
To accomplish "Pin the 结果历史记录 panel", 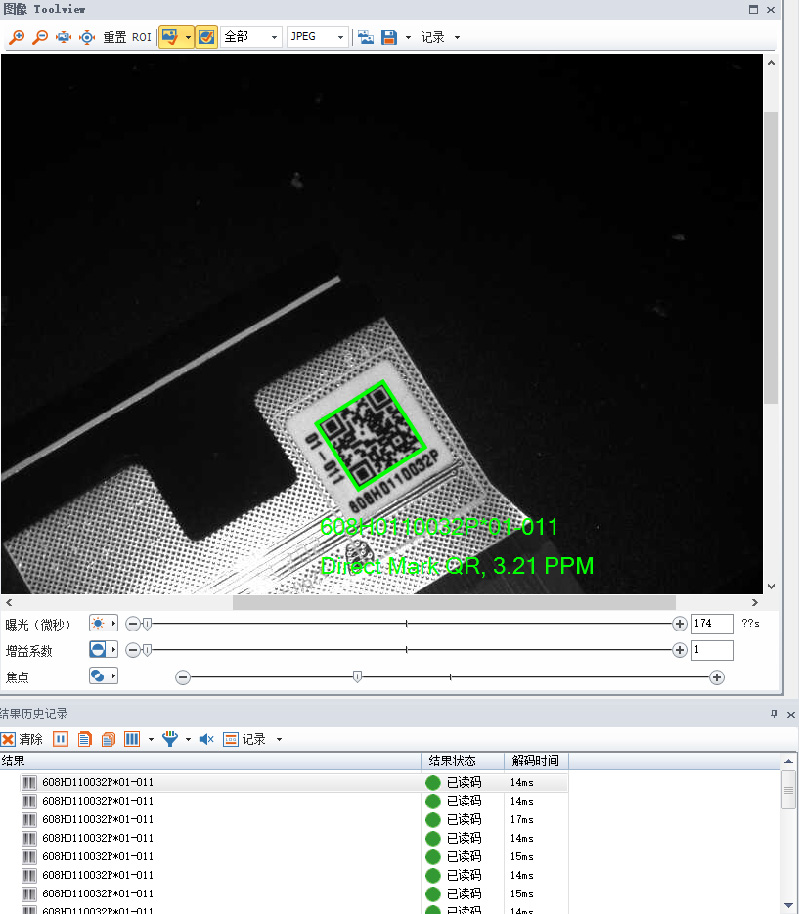I will tap(774, 714).
